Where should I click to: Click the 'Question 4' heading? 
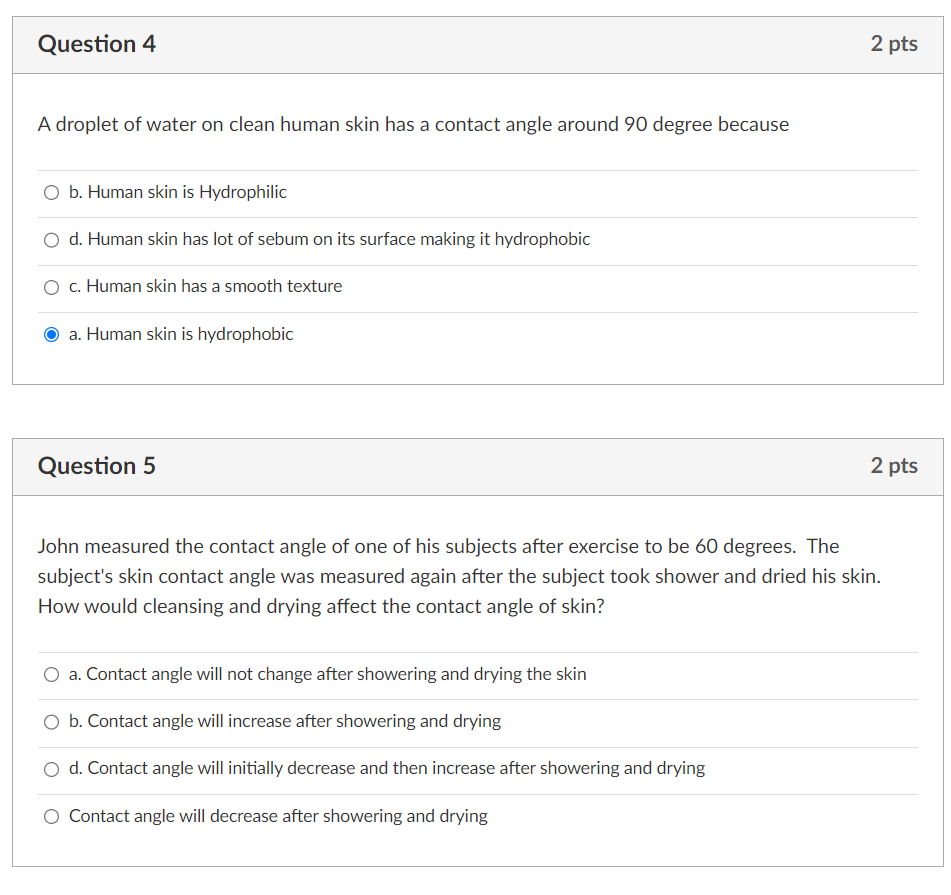[96, 44]
